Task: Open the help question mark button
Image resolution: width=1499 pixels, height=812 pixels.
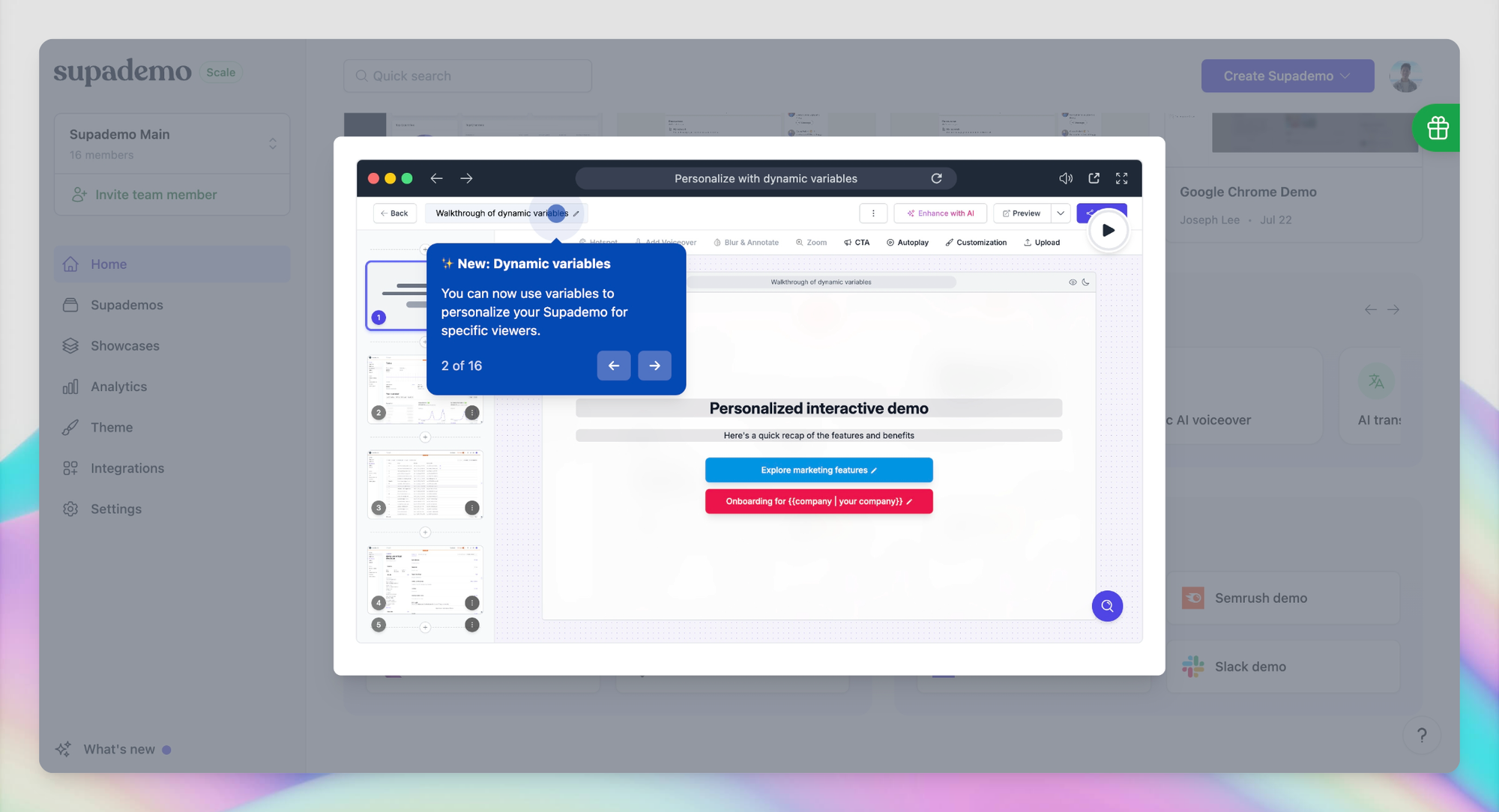Action: pyautogui.click(x=1422, y=736)
